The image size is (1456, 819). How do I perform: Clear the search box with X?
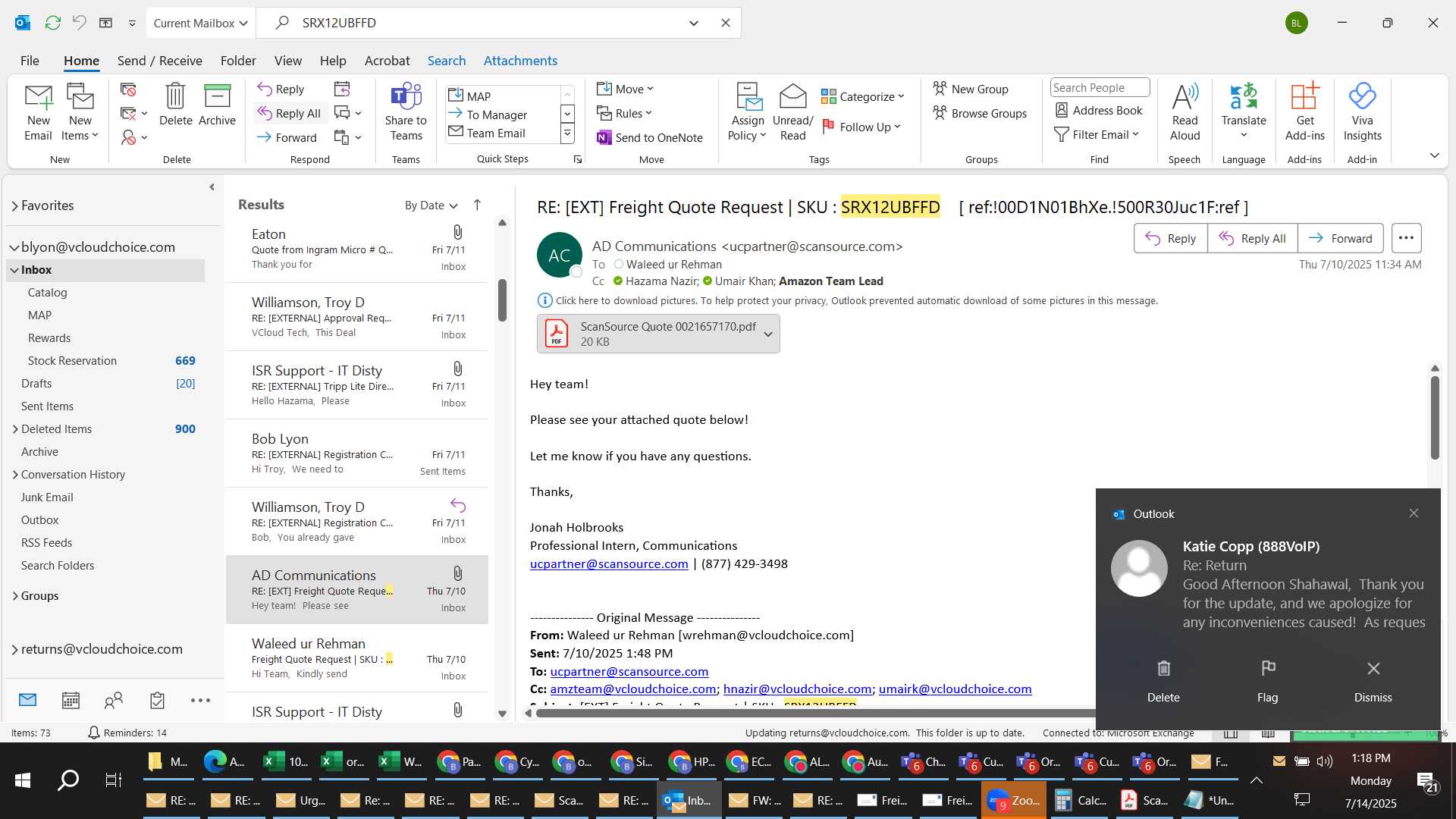(725, 23)
